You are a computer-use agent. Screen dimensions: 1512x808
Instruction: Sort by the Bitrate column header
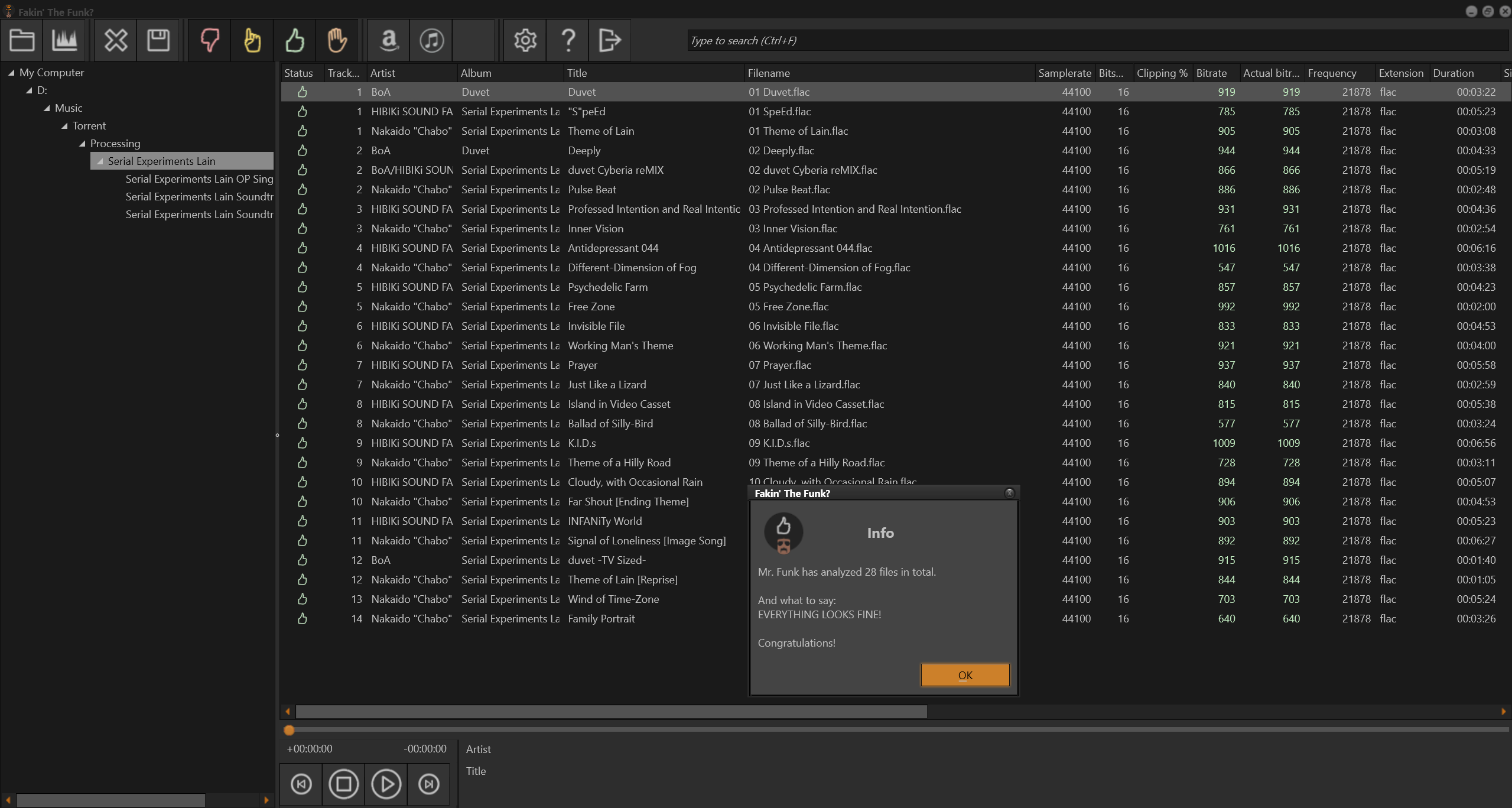click(1211, 73)
